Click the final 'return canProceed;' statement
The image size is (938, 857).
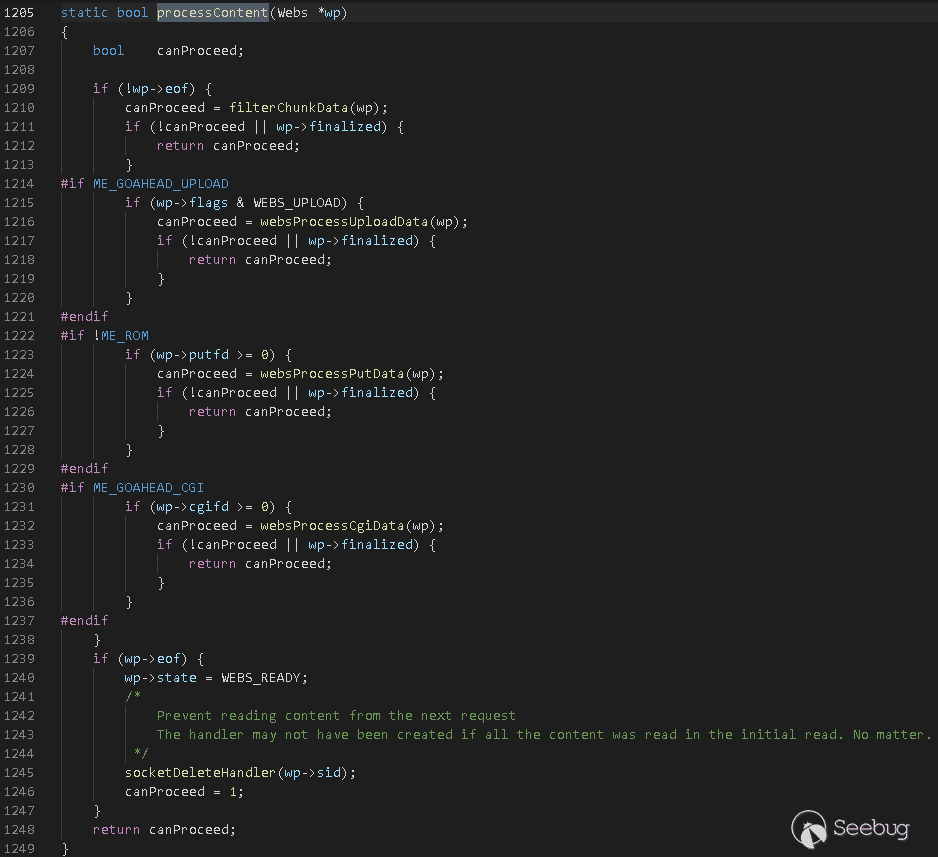[x=165, y=830]
